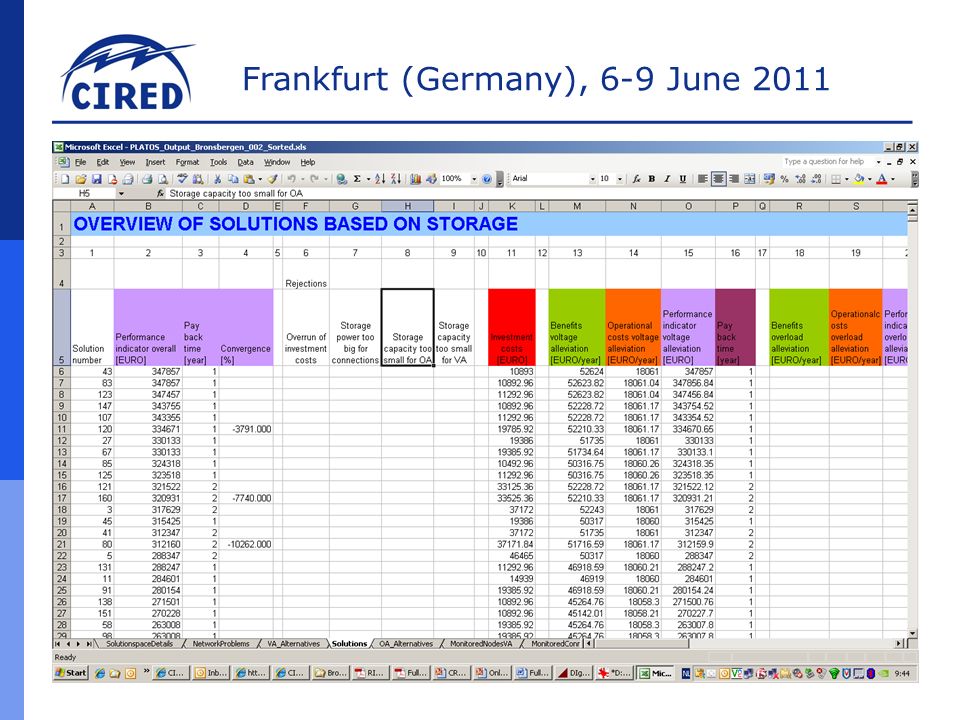
Task: Click the Windows Start button
Action: (71, 673)
